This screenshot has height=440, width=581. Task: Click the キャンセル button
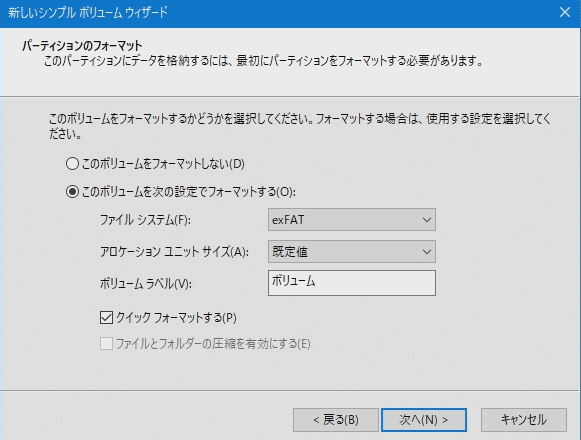point(524,420)
